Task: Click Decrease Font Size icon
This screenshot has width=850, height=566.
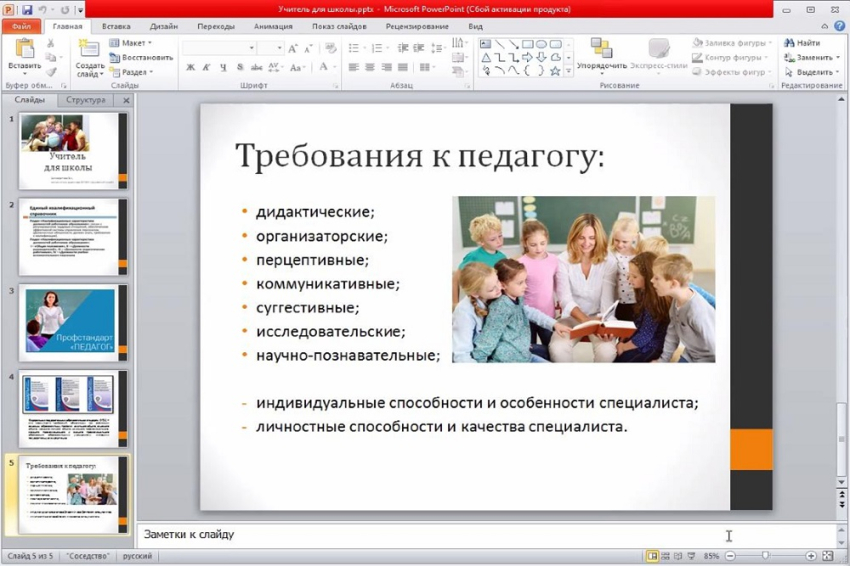Action: pos(308,49)
